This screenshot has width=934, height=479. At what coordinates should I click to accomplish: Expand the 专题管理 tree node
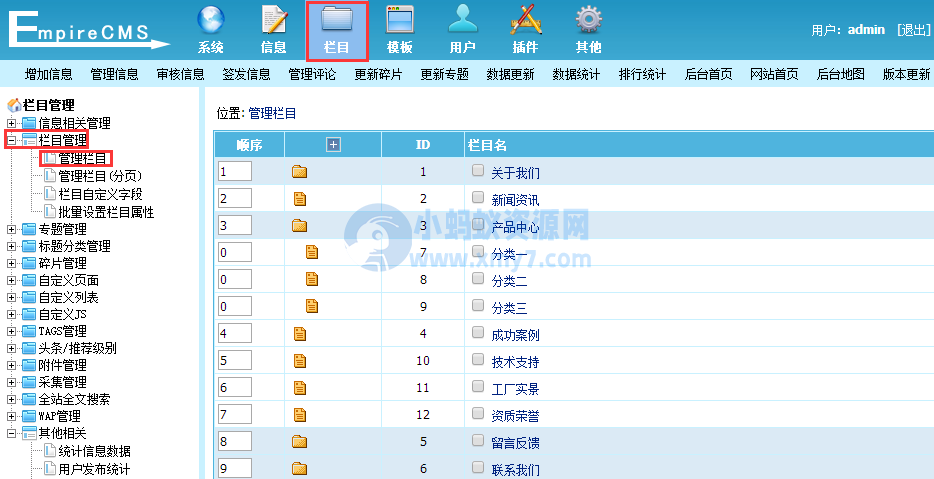click(x=11, y=229)
